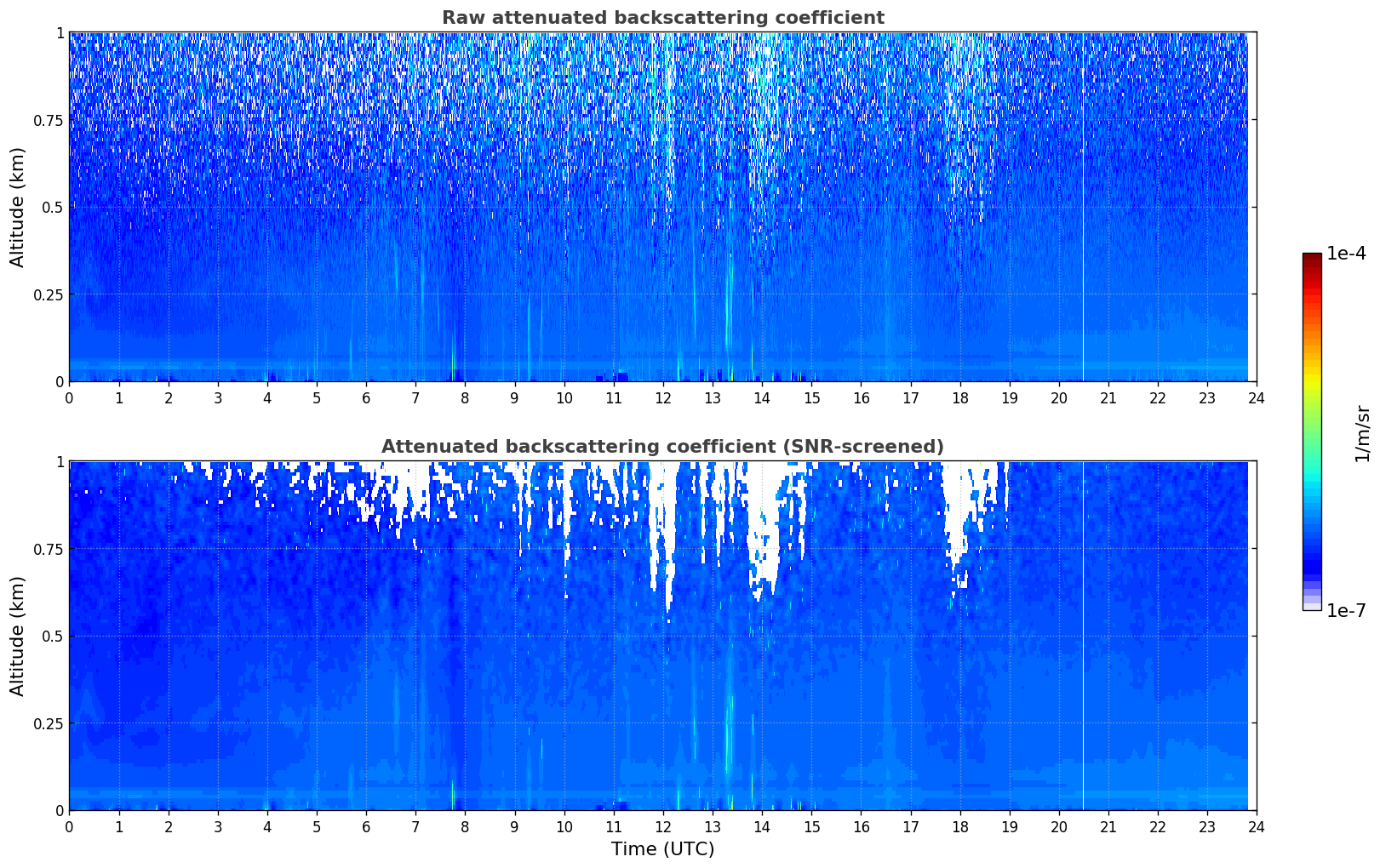The image size is (1380, 868).
Task: Click the "23" time tick under the SNR-screened plot
Action: point(1207,826)
